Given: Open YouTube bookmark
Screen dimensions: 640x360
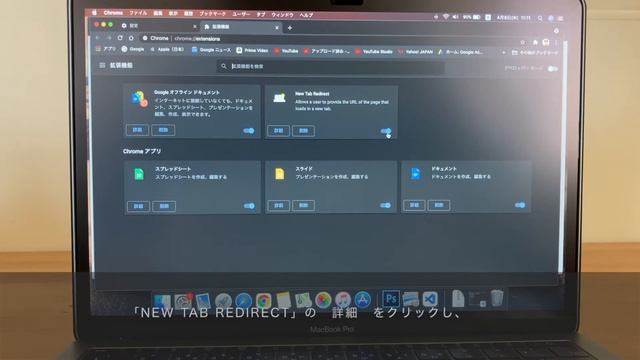Looking at the screenshot, I should coord(286,51).
